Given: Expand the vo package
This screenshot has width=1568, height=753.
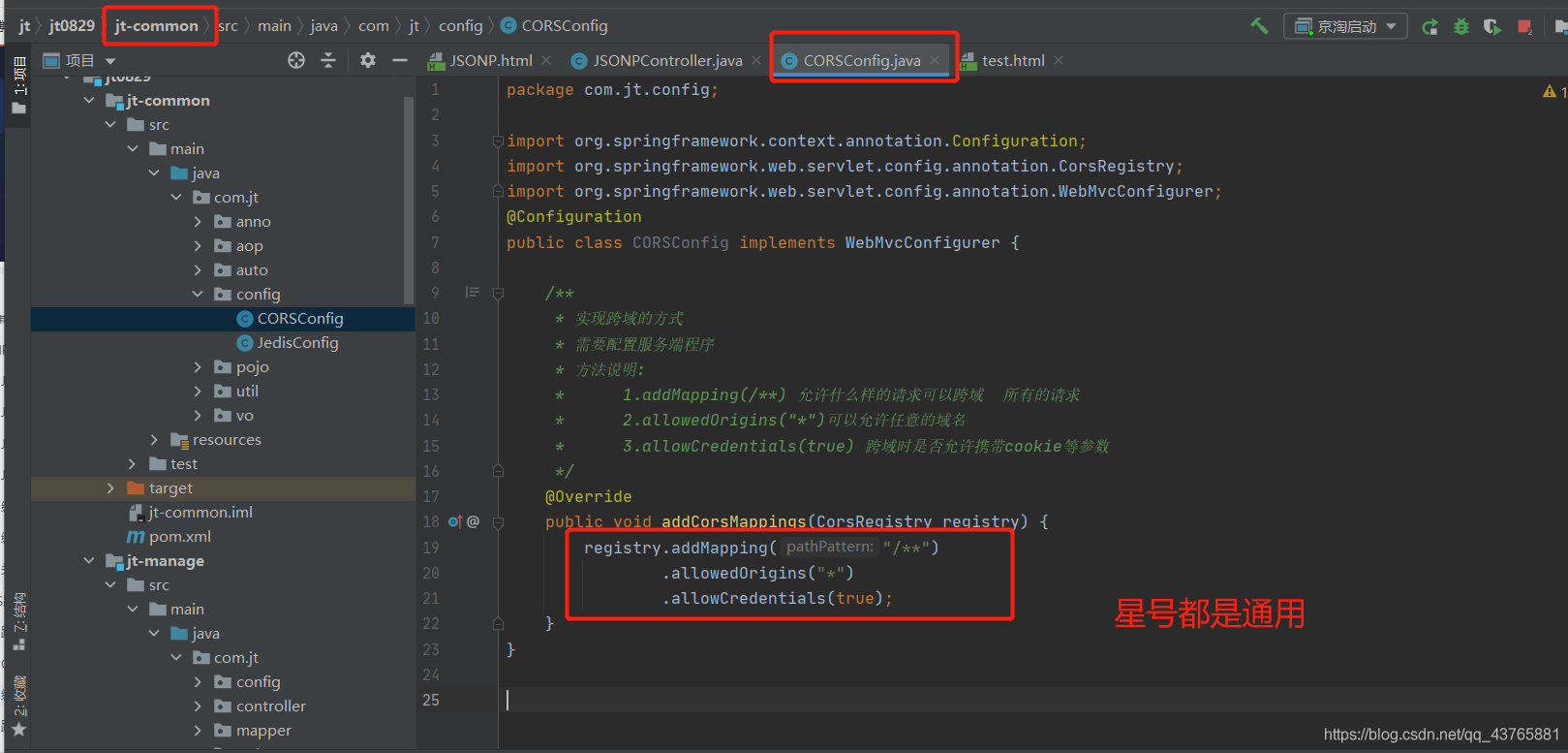Looking at the screenshot, I should point(198,415).
